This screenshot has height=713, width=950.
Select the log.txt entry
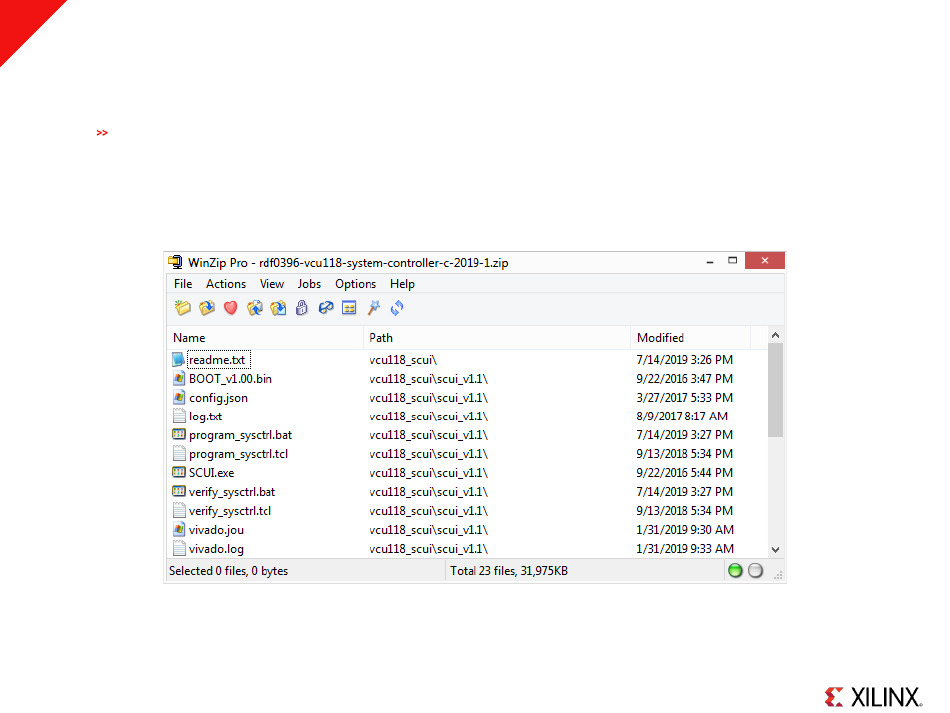click(205, 417)
